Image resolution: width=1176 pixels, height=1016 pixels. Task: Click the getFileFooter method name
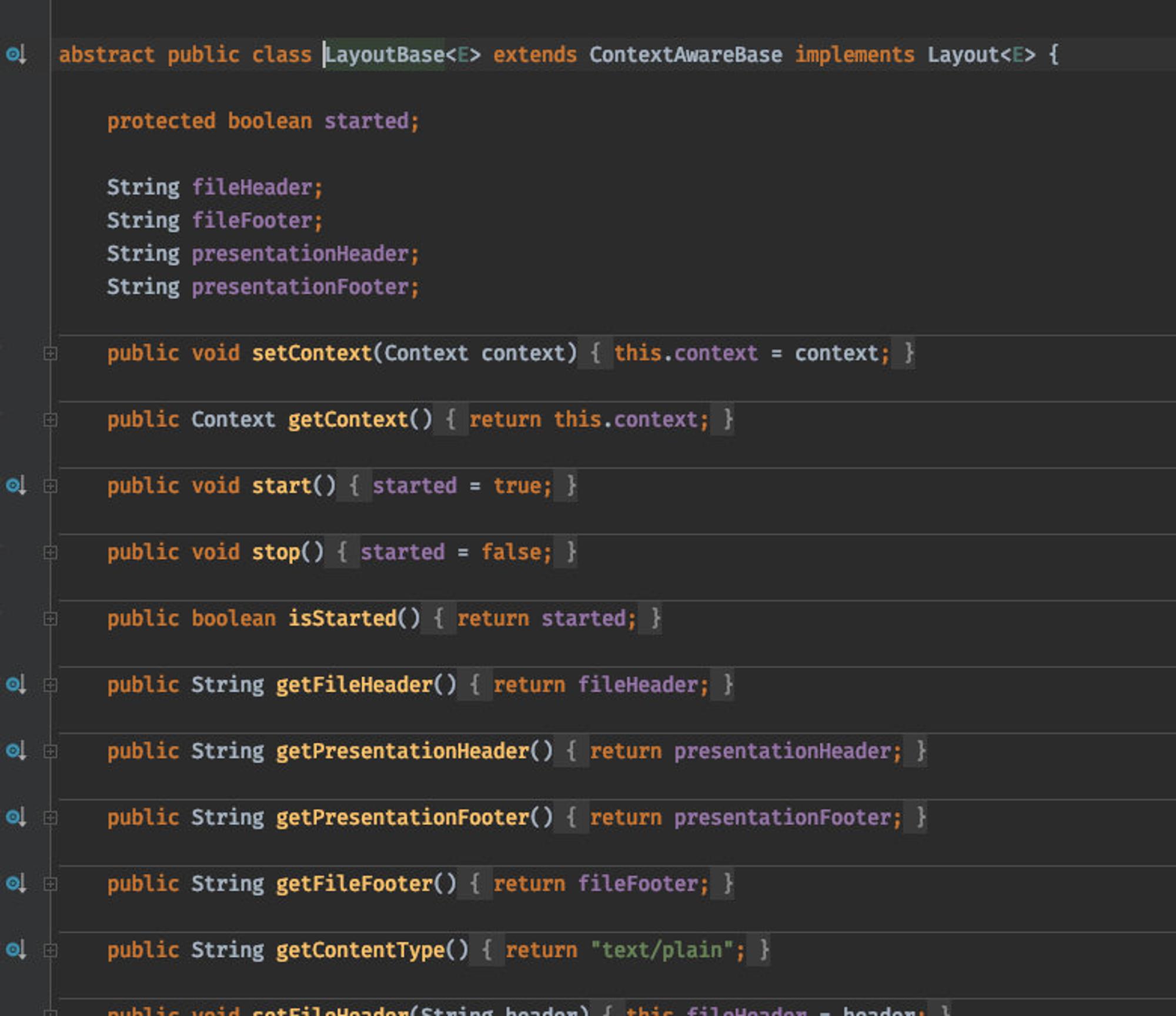click(355, 884)
